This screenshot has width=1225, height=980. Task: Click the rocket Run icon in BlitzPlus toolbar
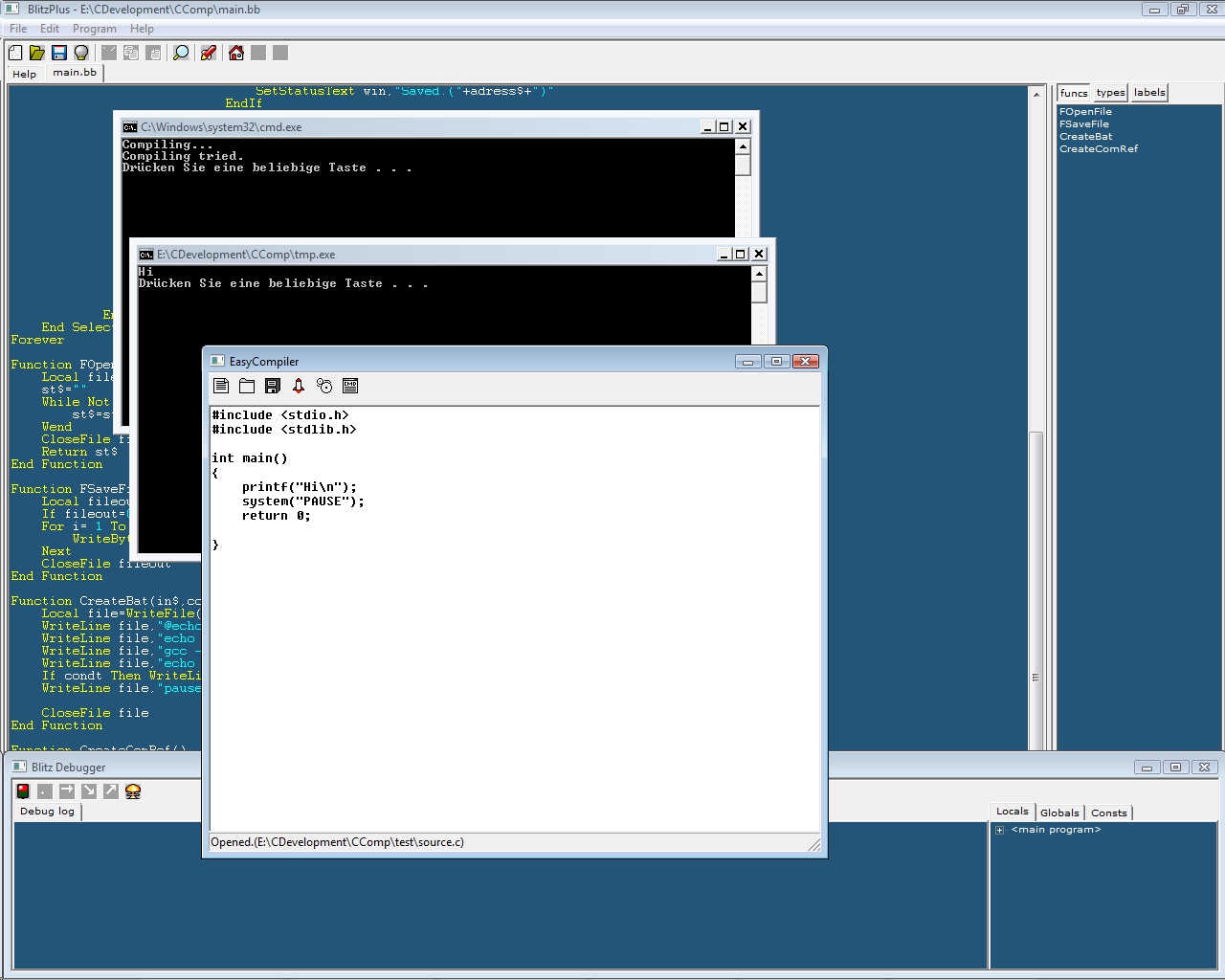[x=209, y=53]
